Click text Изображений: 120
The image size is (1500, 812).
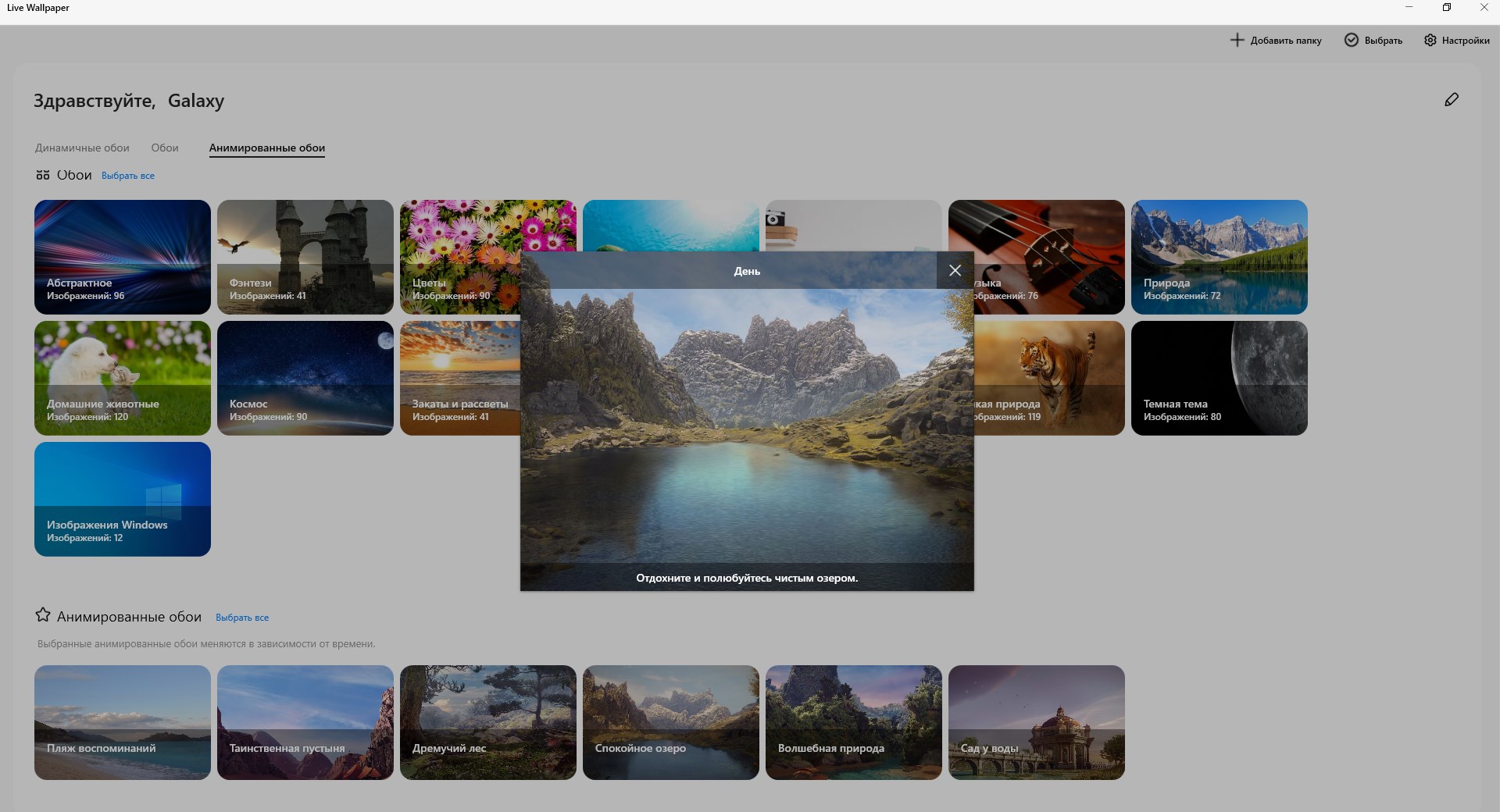click(x=87, y=417)
